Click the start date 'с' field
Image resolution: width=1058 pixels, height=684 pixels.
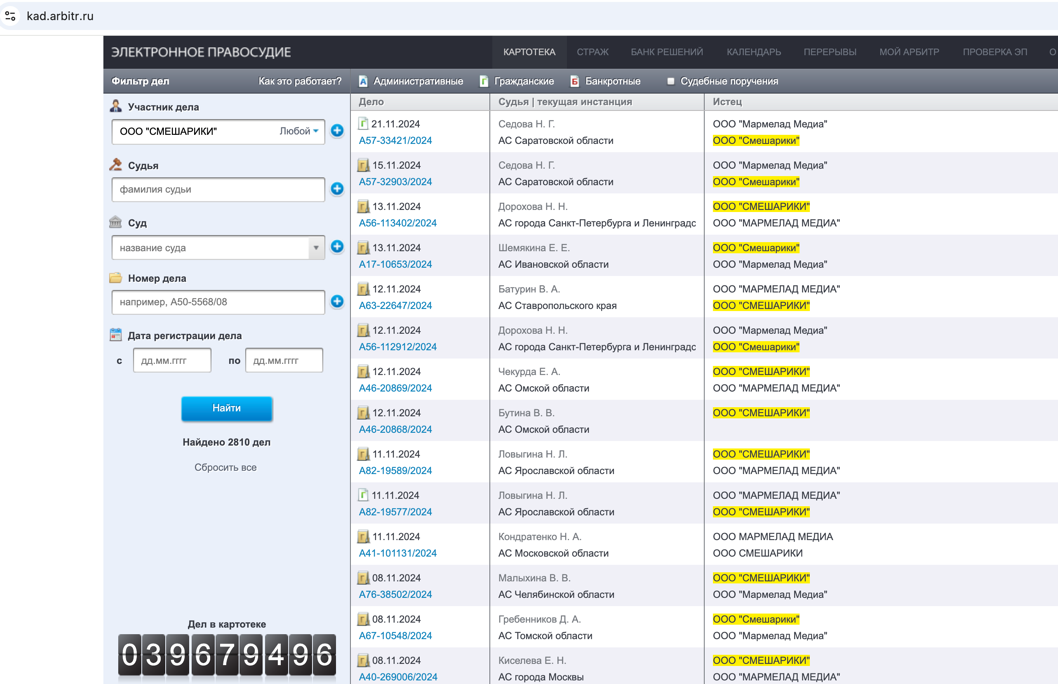(x=172, y=360)
